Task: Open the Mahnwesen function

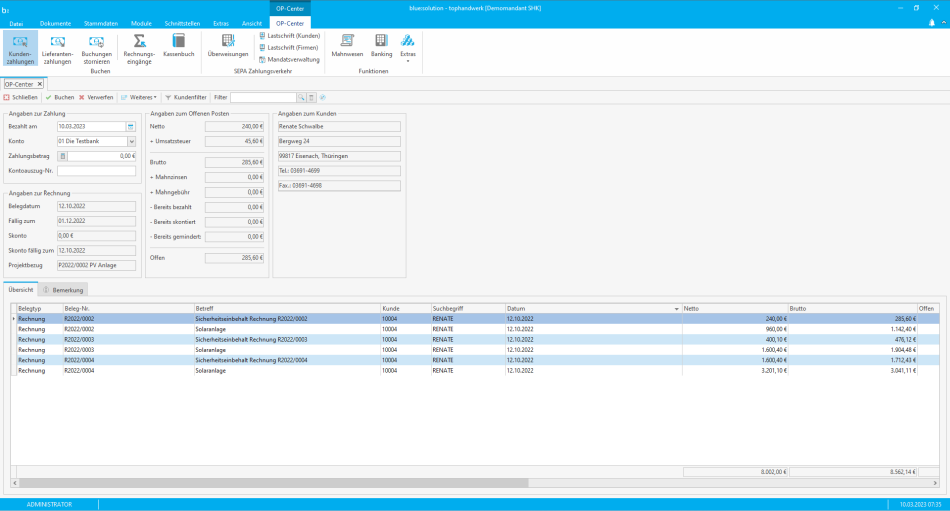Action: coord(347,45)
